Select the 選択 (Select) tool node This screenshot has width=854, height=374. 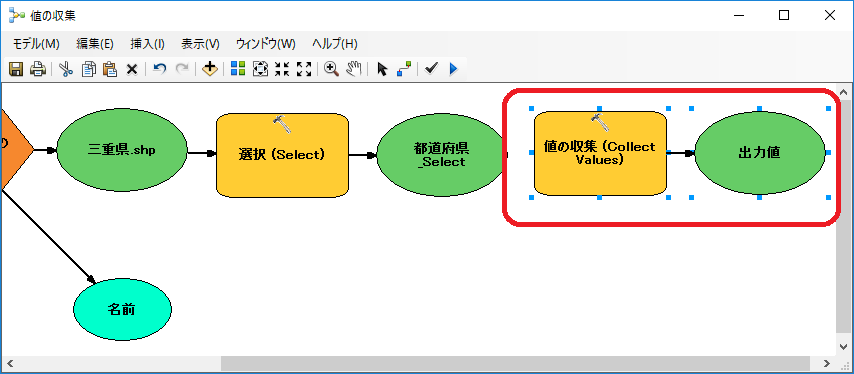coord(282,155)
